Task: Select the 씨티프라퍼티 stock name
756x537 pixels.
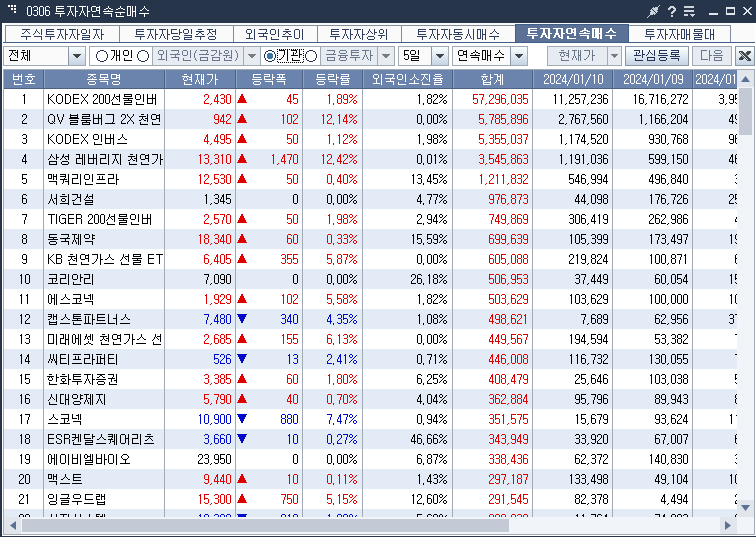Action: pyautogui.click(x=82, y=359)
